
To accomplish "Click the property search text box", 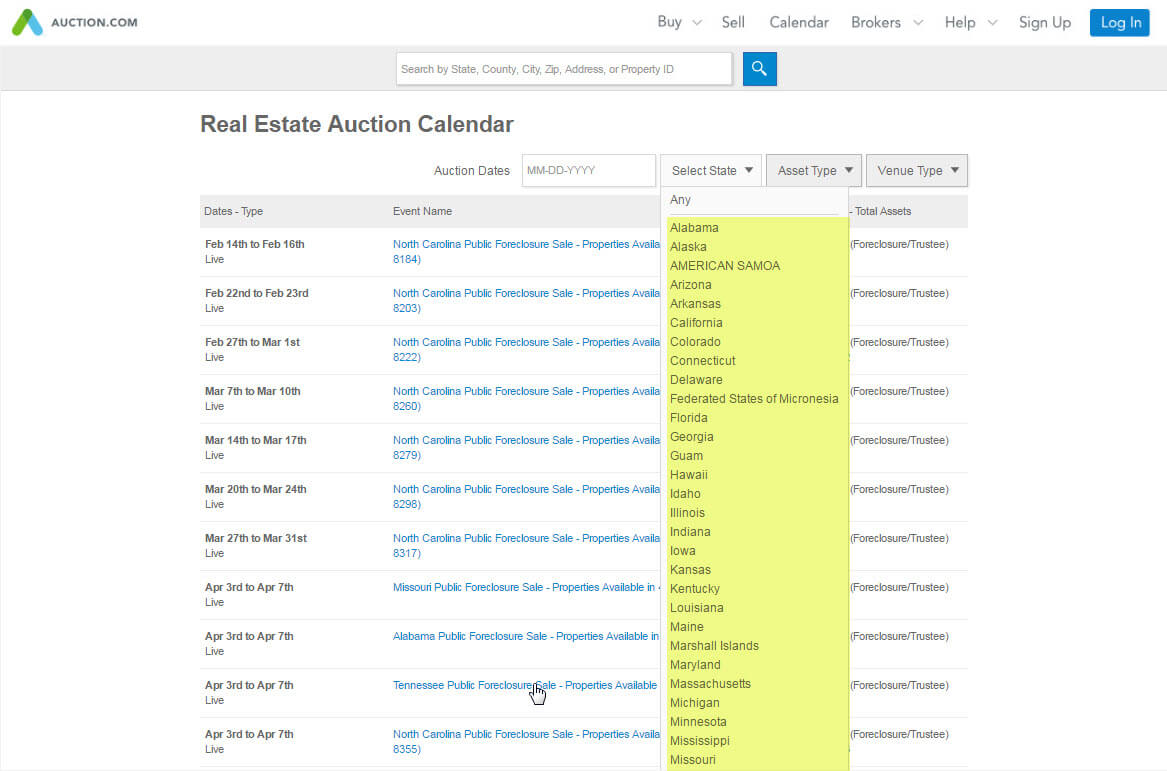I will coord(563,68).
